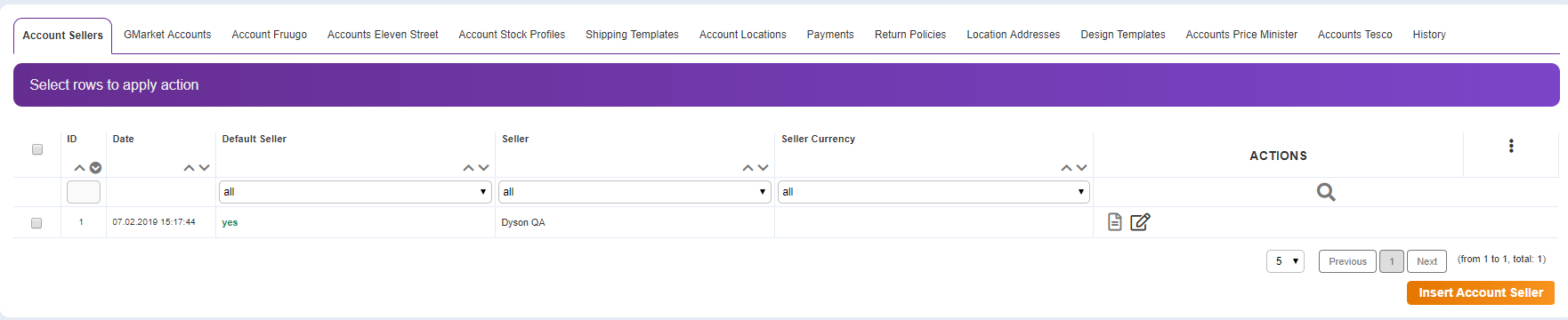Check the row 1 checkbox

(x=36, y=223)
